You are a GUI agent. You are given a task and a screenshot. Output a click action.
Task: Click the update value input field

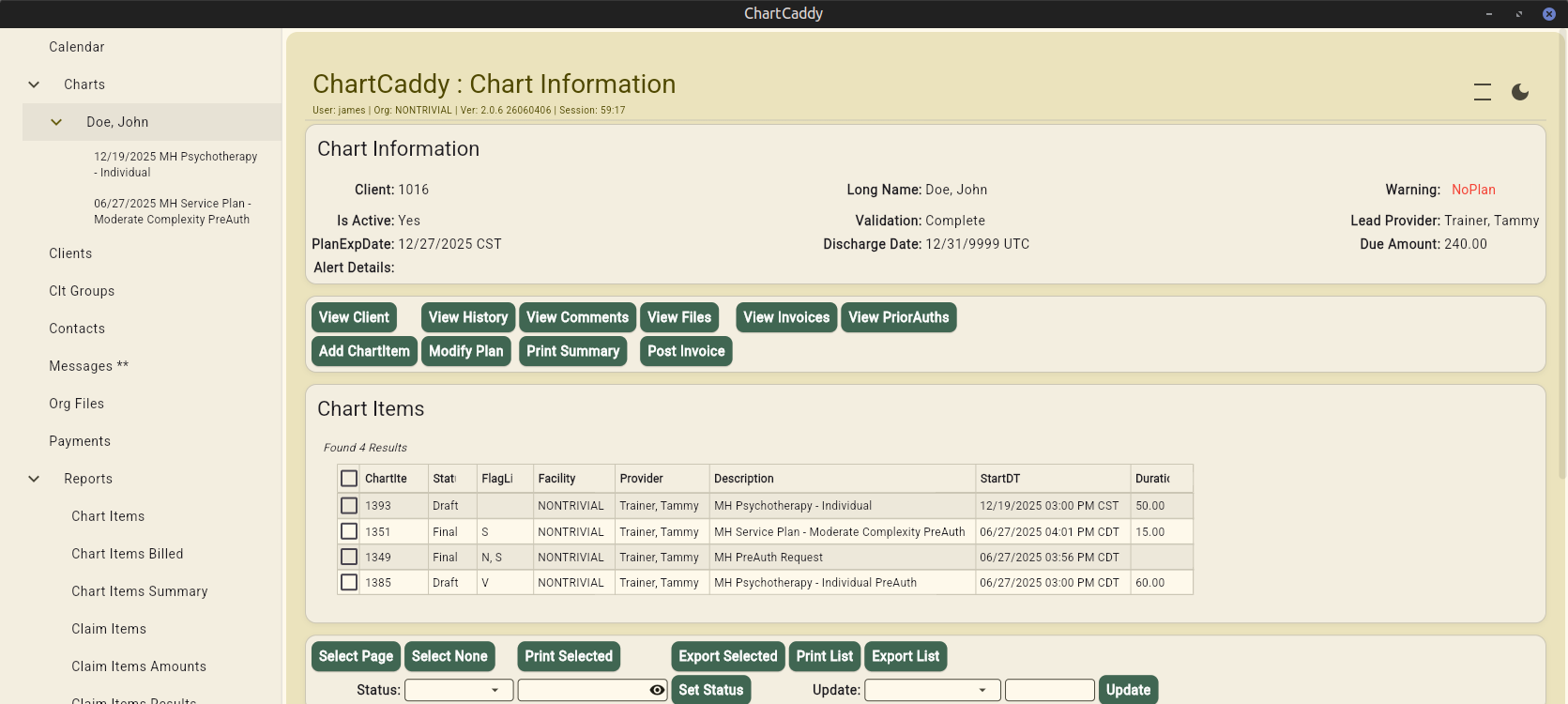[x=1050, y=690]
